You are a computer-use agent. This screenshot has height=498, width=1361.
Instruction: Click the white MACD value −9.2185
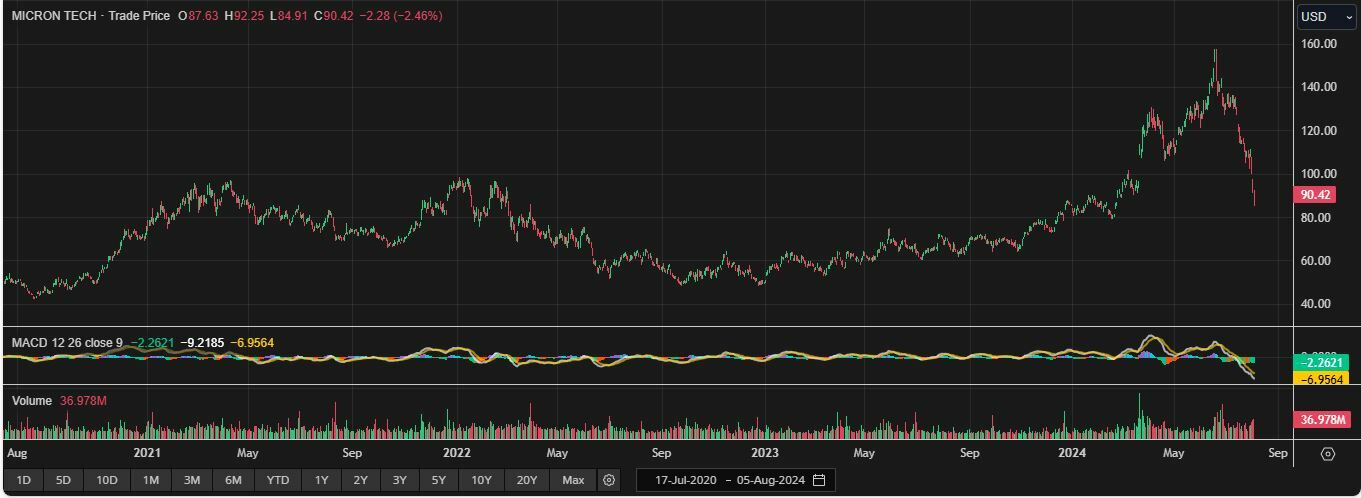[201, 343]
